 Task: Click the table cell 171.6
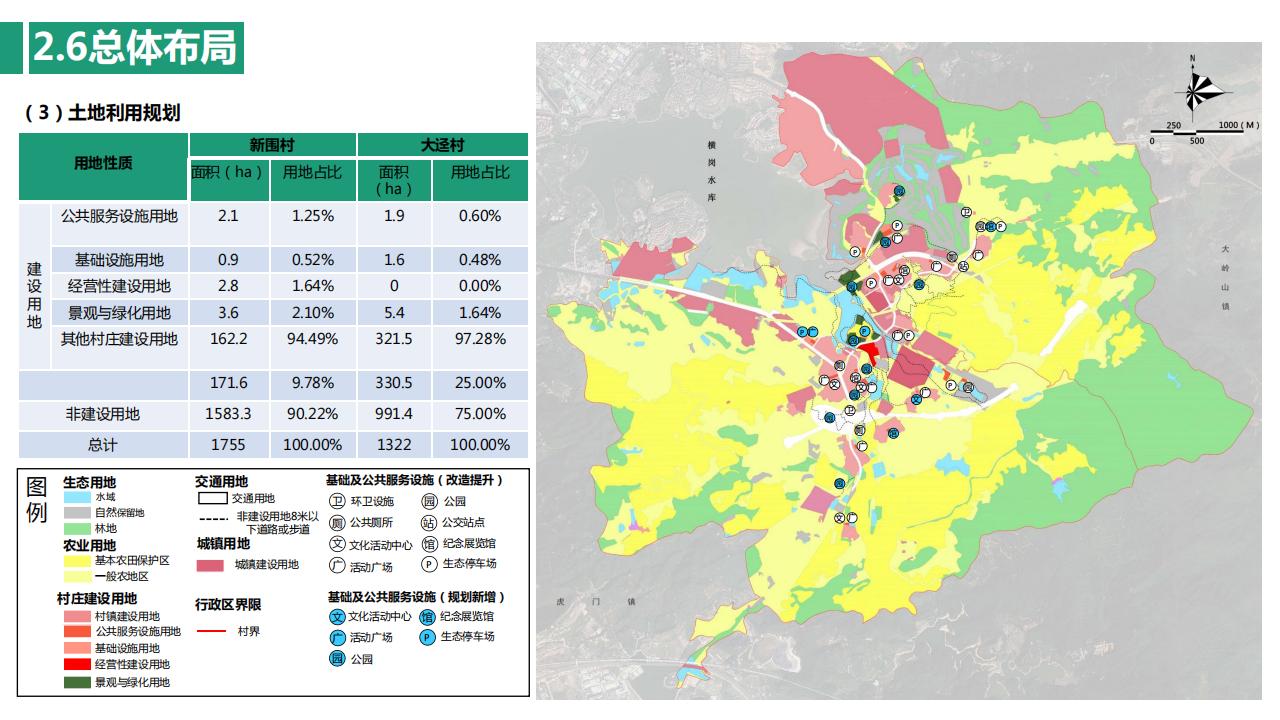[x=228, y=383]
